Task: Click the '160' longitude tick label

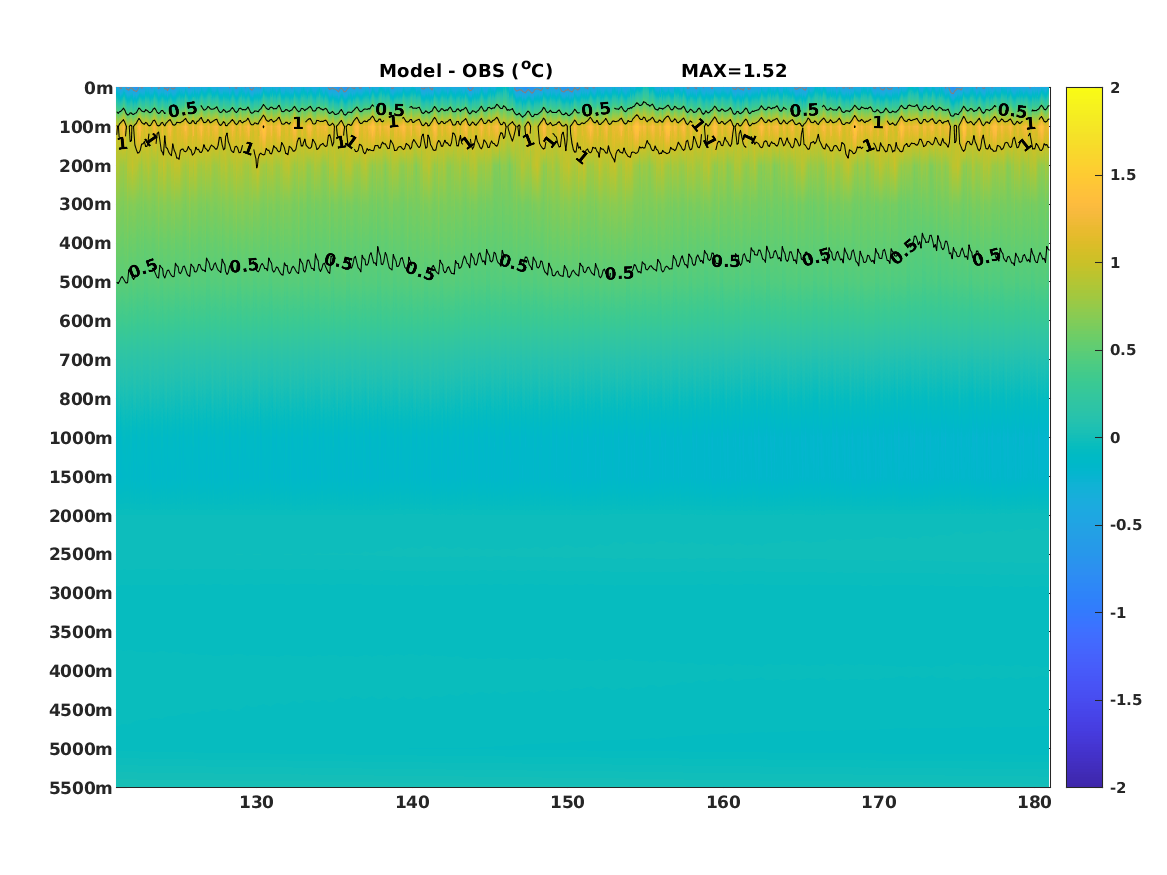Action: (x=723, y=802)
